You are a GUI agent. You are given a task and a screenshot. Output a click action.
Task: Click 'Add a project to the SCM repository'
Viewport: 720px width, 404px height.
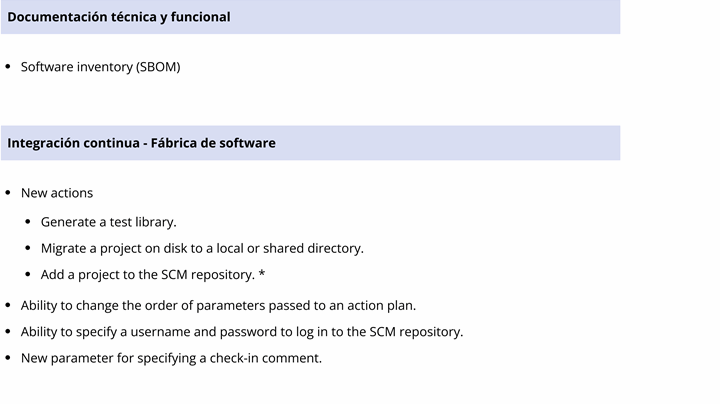pos(148,275)
